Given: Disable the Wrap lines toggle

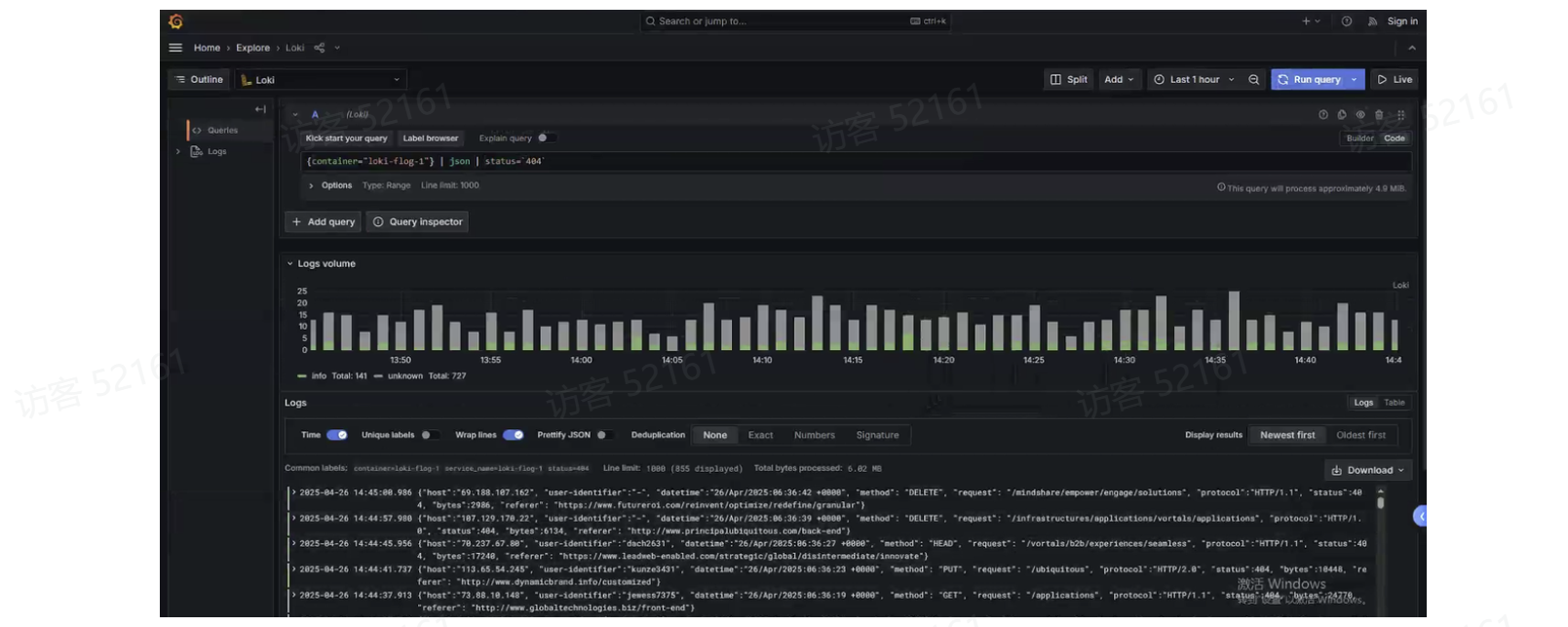Looking at the screenshot, I should (x=514, y=435).
